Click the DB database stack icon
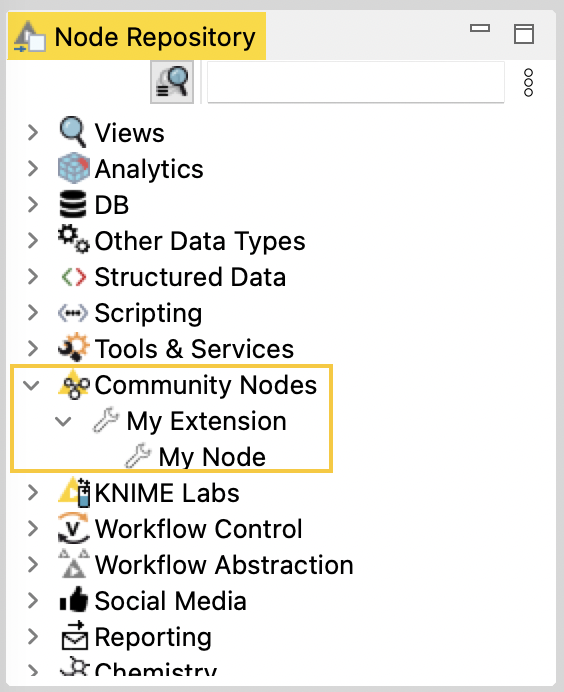564x692 pixels. [x=73, y=204]
